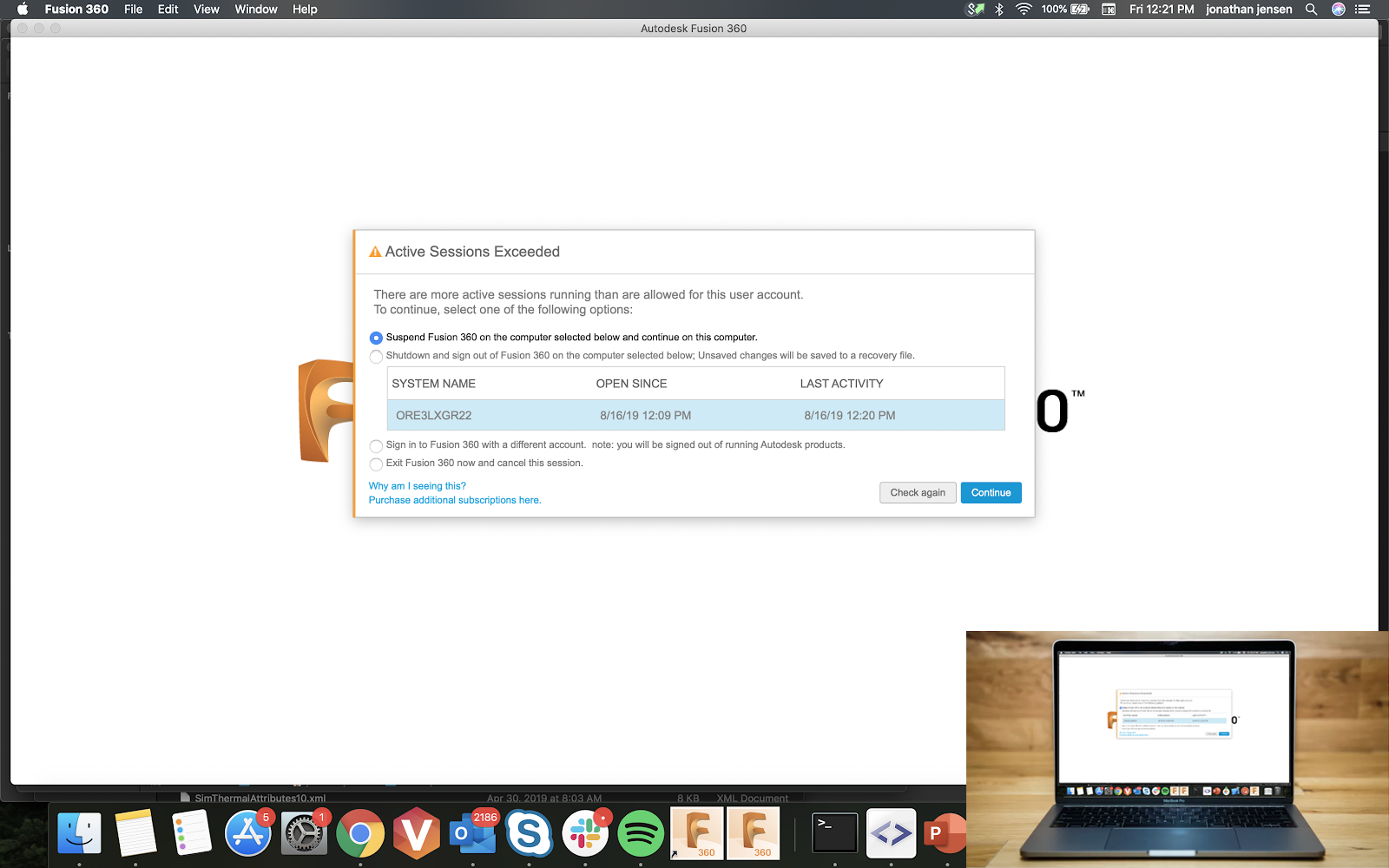
Task: Select Shutdown and sign out option
Action: click(x=376, y=356)
